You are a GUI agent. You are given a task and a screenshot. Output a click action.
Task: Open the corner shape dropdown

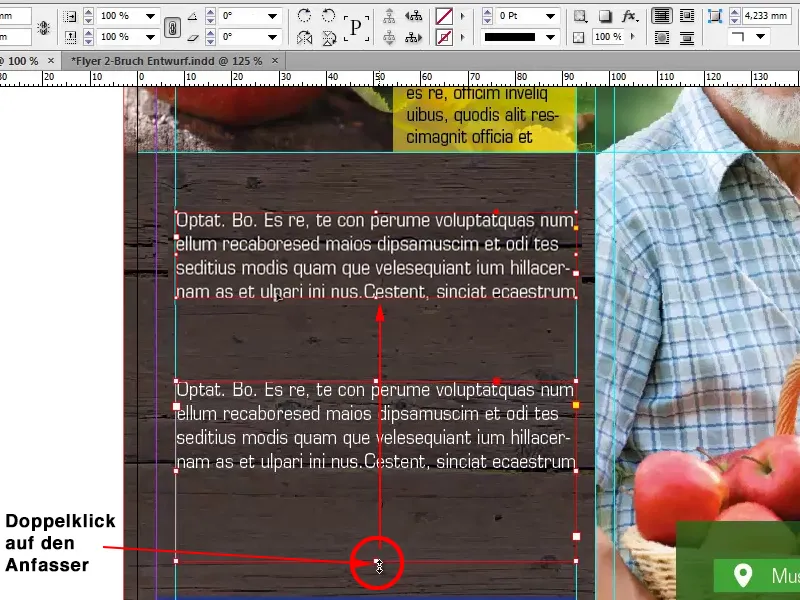pyautogui.click(x=760, y=37)
